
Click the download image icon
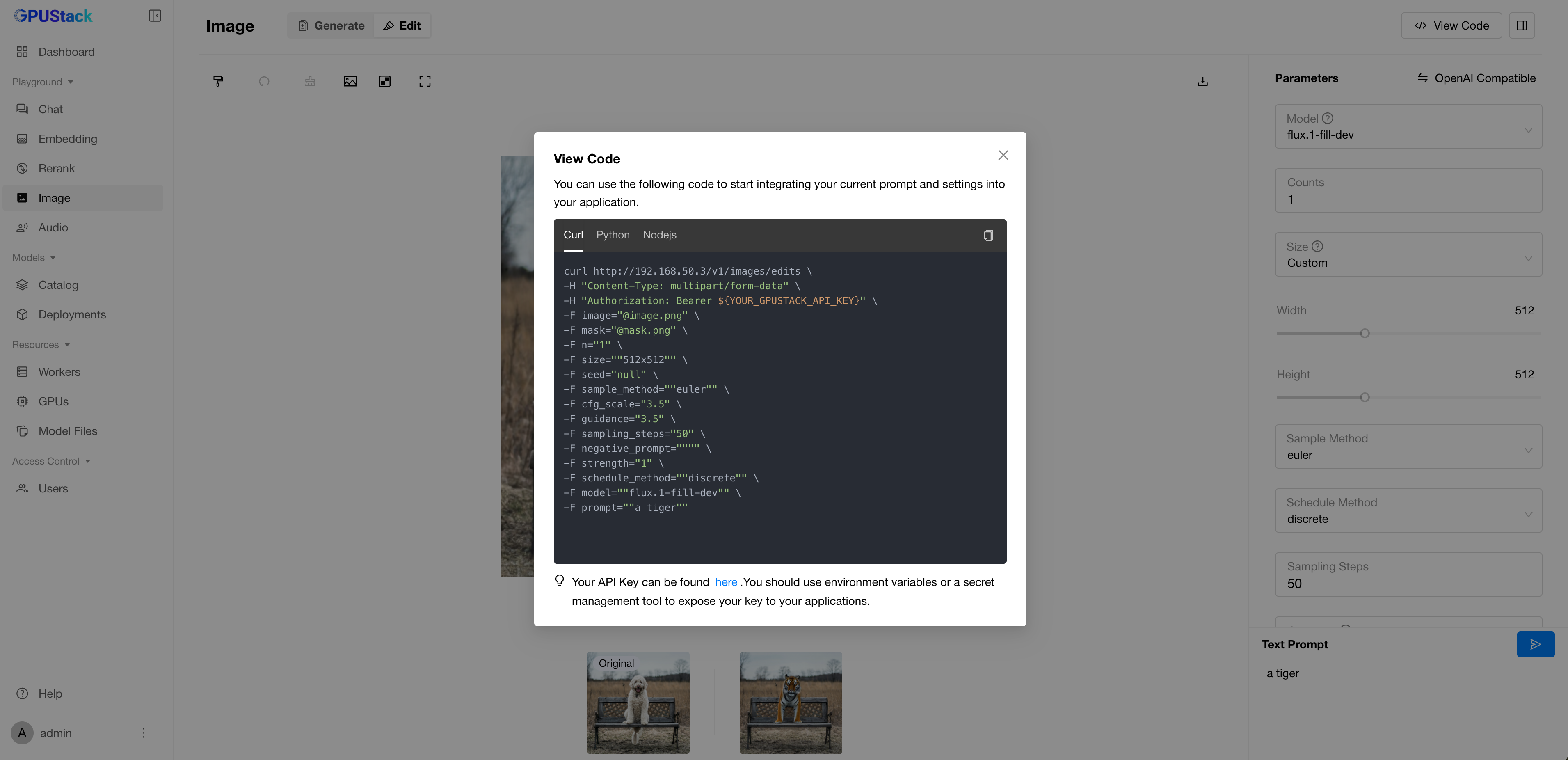coord(1203,81)
